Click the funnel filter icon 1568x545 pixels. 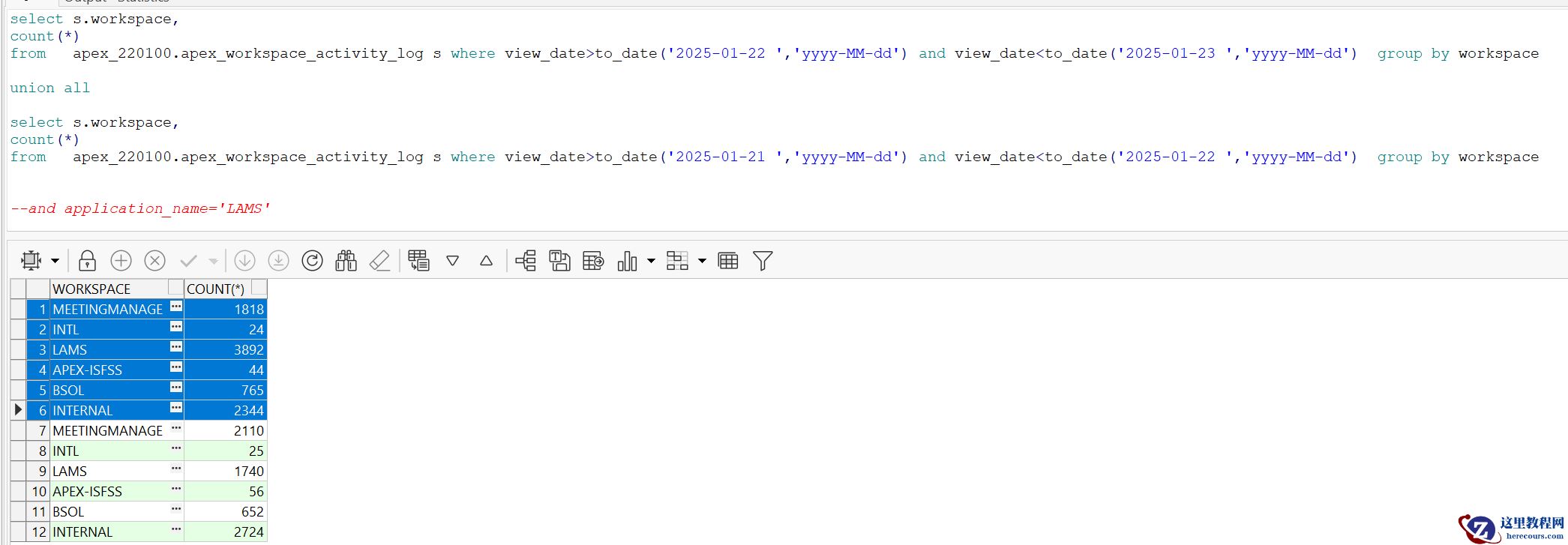(763, 261)
